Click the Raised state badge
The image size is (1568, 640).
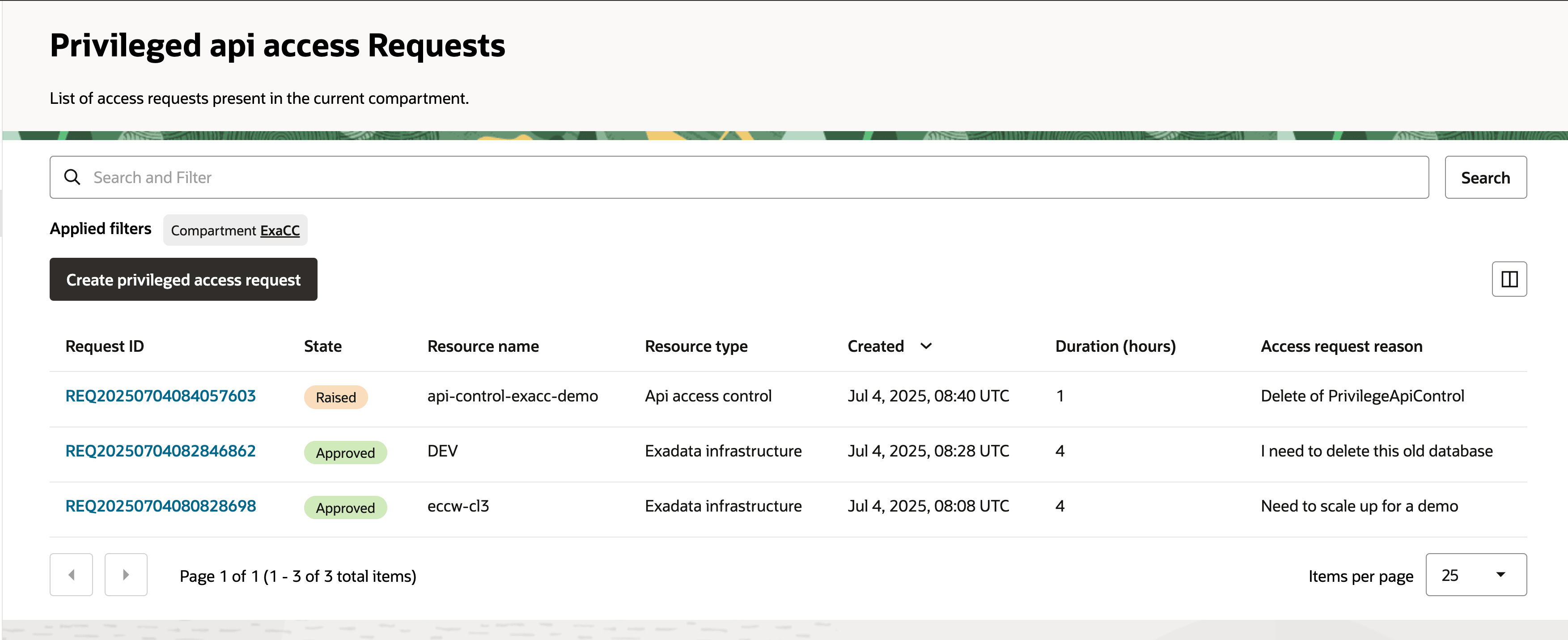(x=335, y=397)
